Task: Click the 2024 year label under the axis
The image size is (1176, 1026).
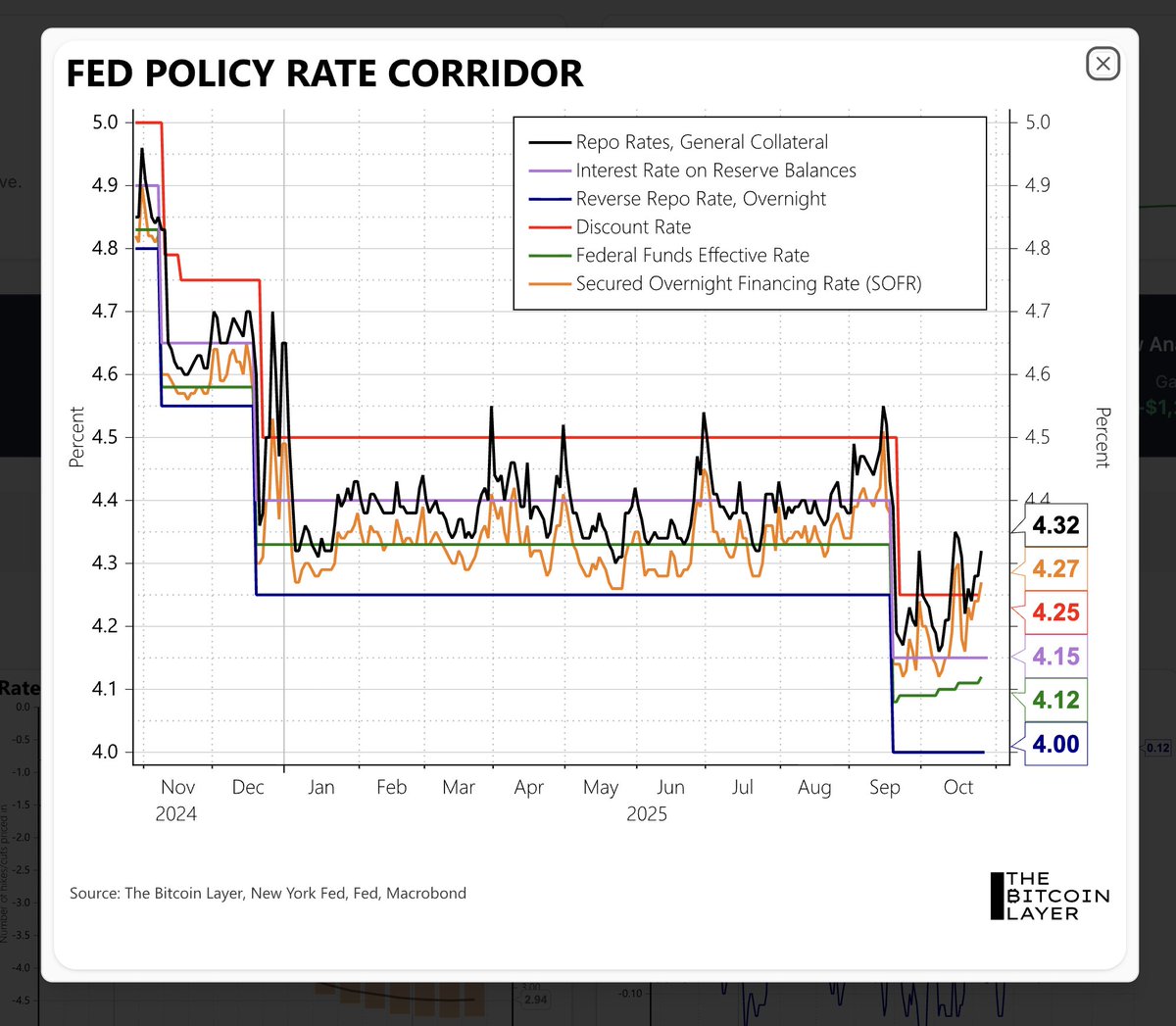Action: coord(176,814)
